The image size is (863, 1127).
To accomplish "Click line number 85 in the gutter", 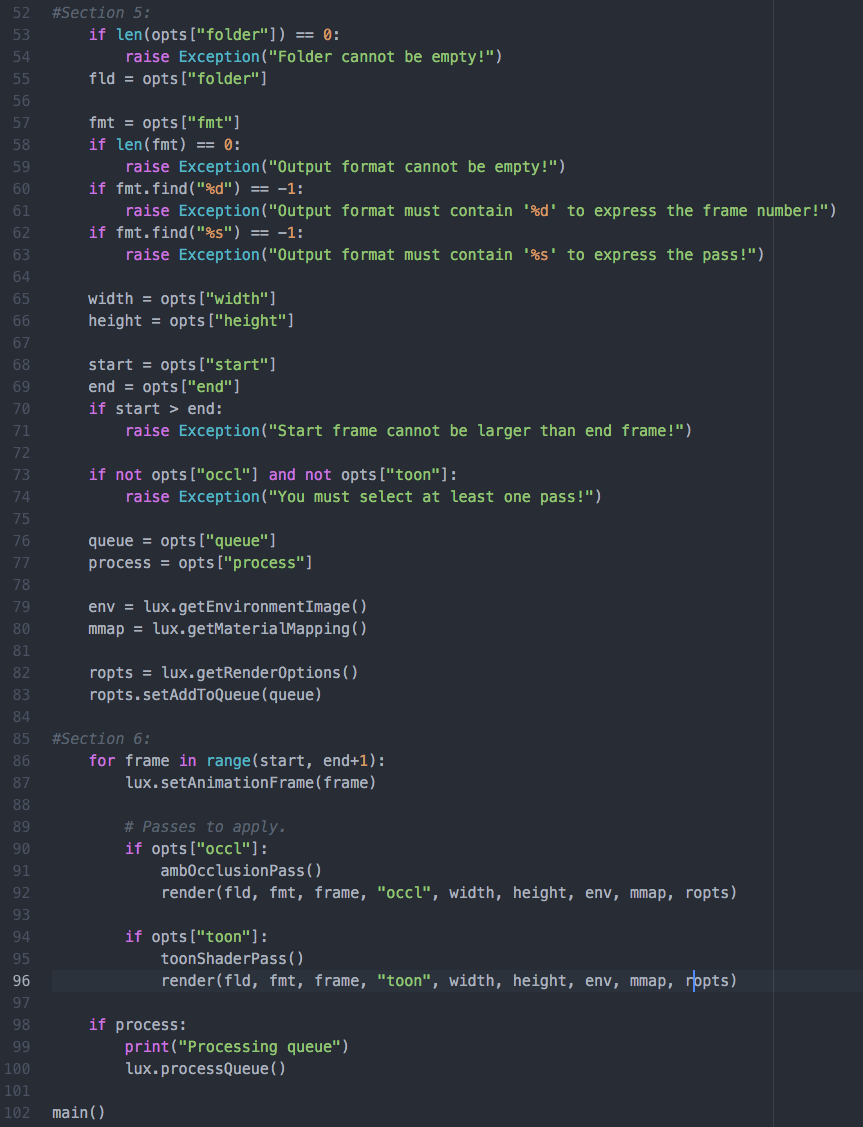I will click(22, 739).
